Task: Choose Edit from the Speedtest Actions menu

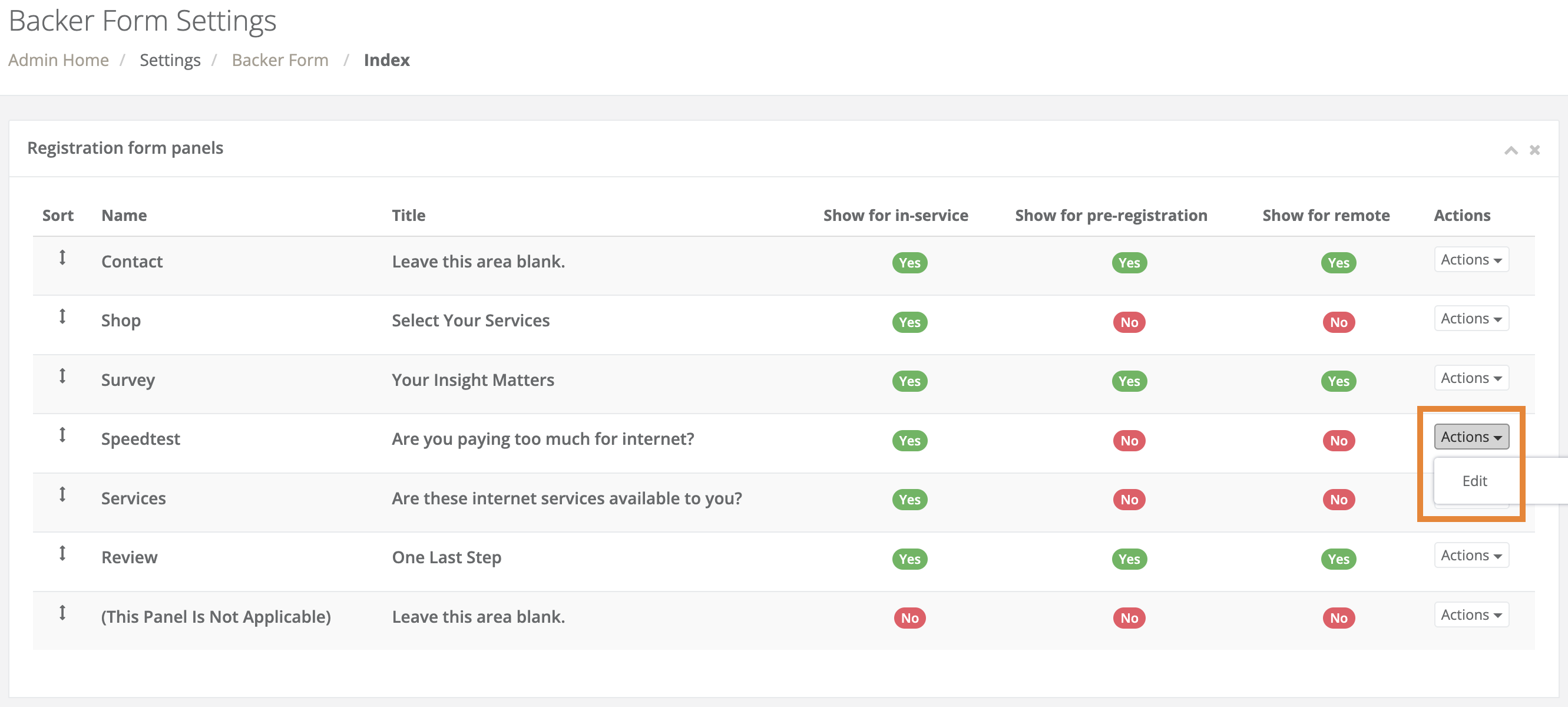Action: [x=1474, y=481]
